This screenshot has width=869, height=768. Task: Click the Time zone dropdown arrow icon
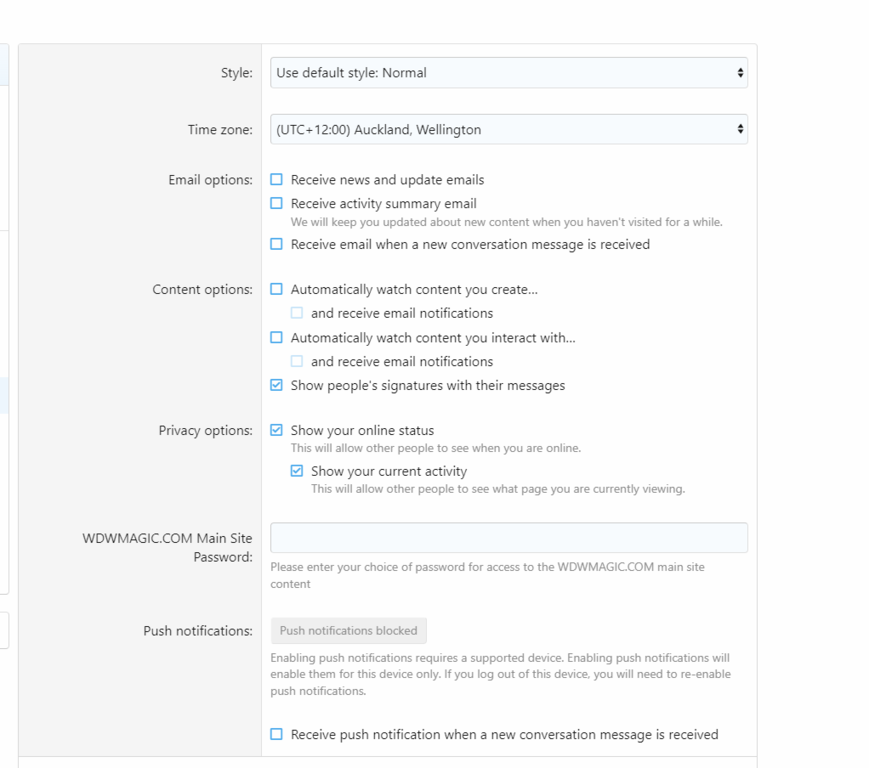point(740,130)
